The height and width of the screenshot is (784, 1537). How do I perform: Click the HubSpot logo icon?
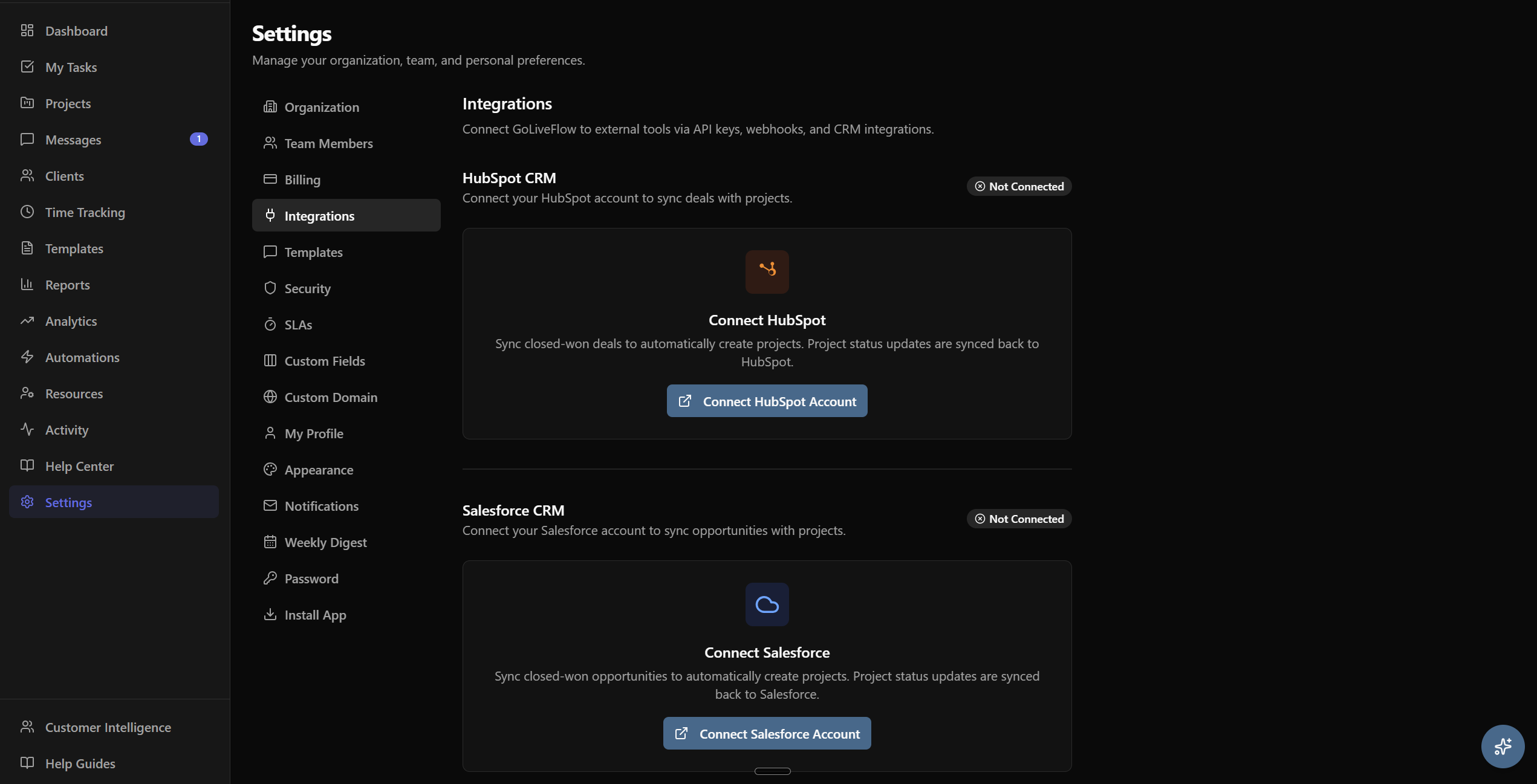[x=767, y=271]
